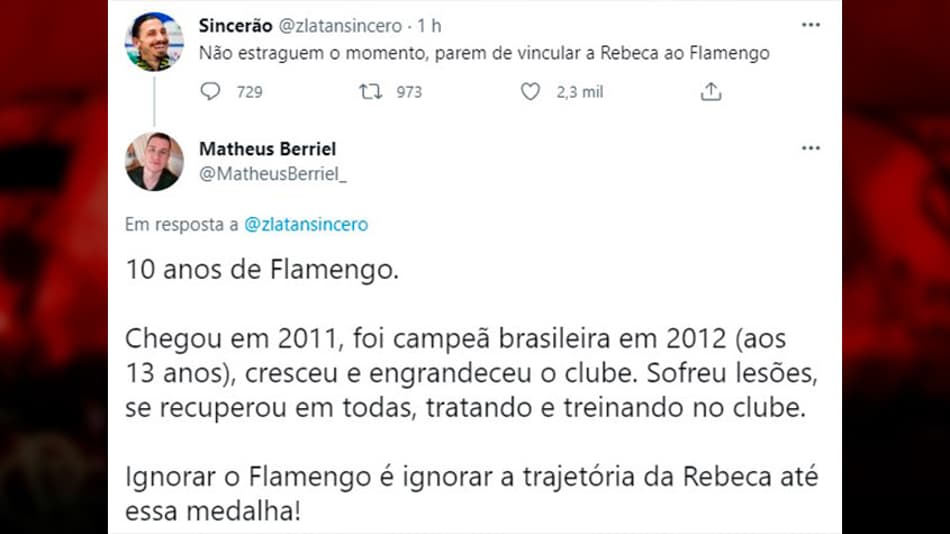Expand more options on Sincerão's tweet
This screenshot has height=534, width=950.
pyautogui.click(x=810, y=26)
